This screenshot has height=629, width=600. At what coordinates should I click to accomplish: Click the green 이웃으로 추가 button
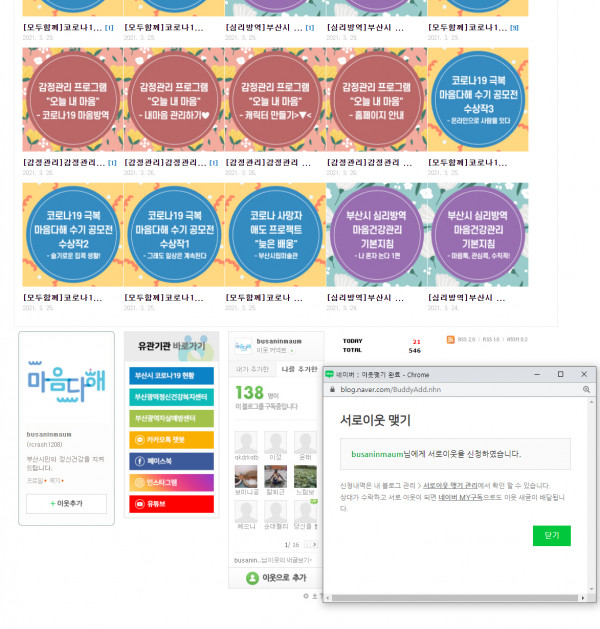click(275, 578)
